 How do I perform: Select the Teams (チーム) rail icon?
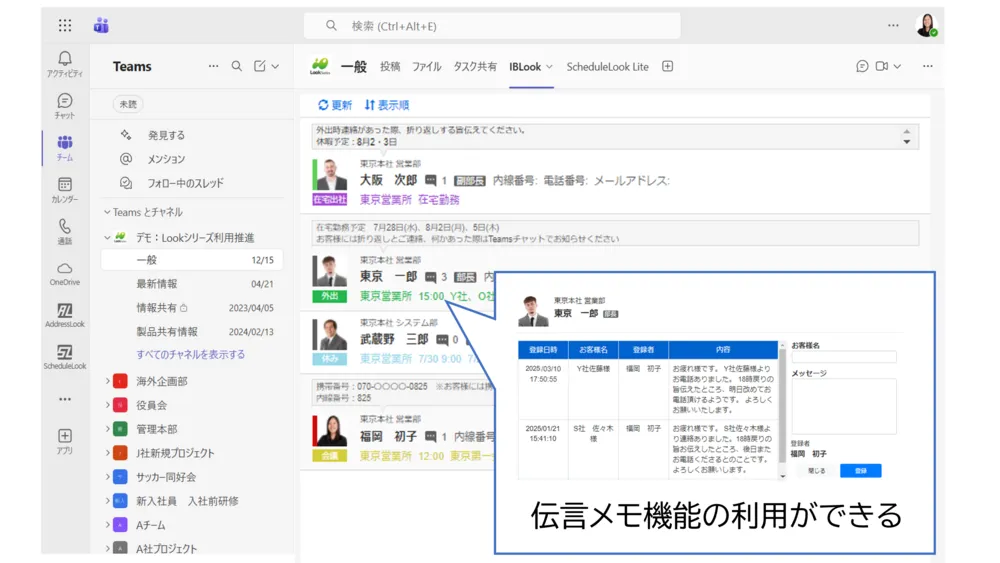(x=64, y=148)
